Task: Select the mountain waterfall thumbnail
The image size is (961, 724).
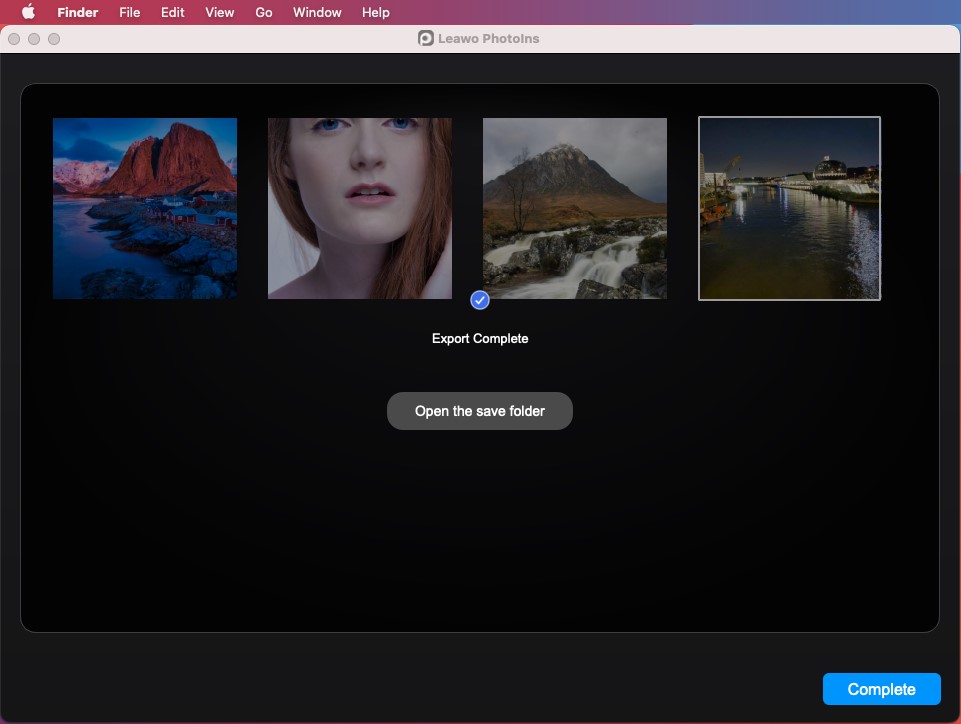Action: point(575,208)
